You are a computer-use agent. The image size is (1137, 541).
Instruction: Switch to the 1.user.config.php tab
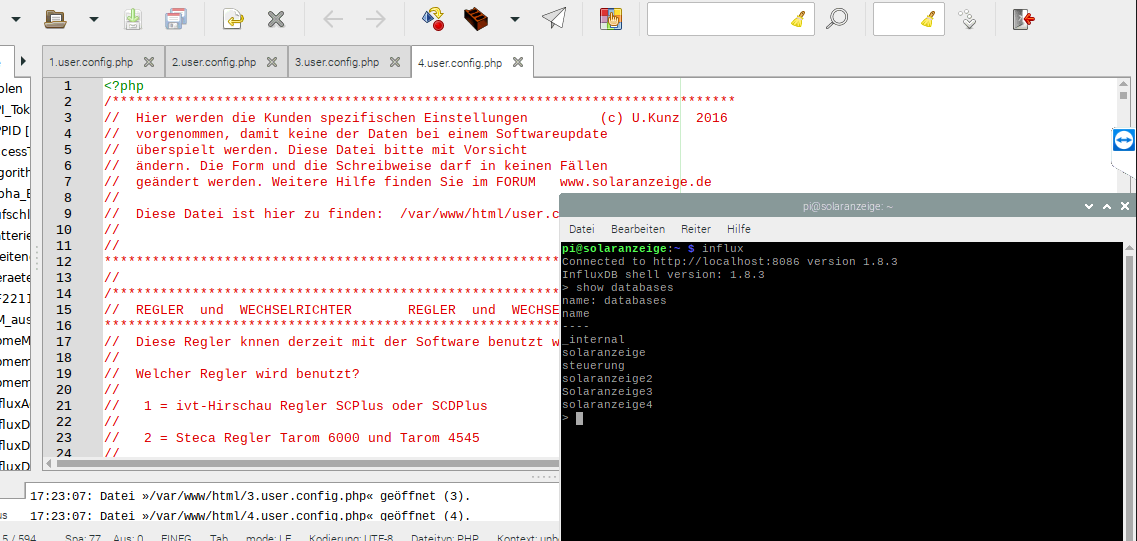click(x=91, y=62)
